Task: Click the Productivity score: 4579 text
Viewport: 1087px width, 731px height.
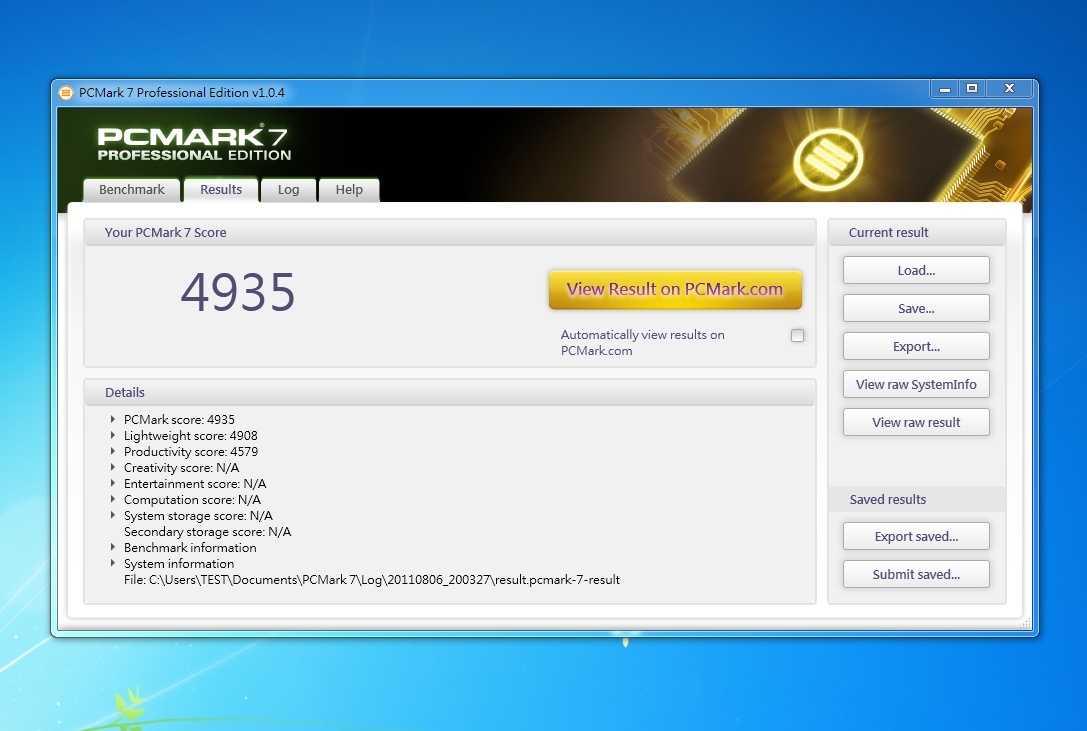Action: coord(191,452)
